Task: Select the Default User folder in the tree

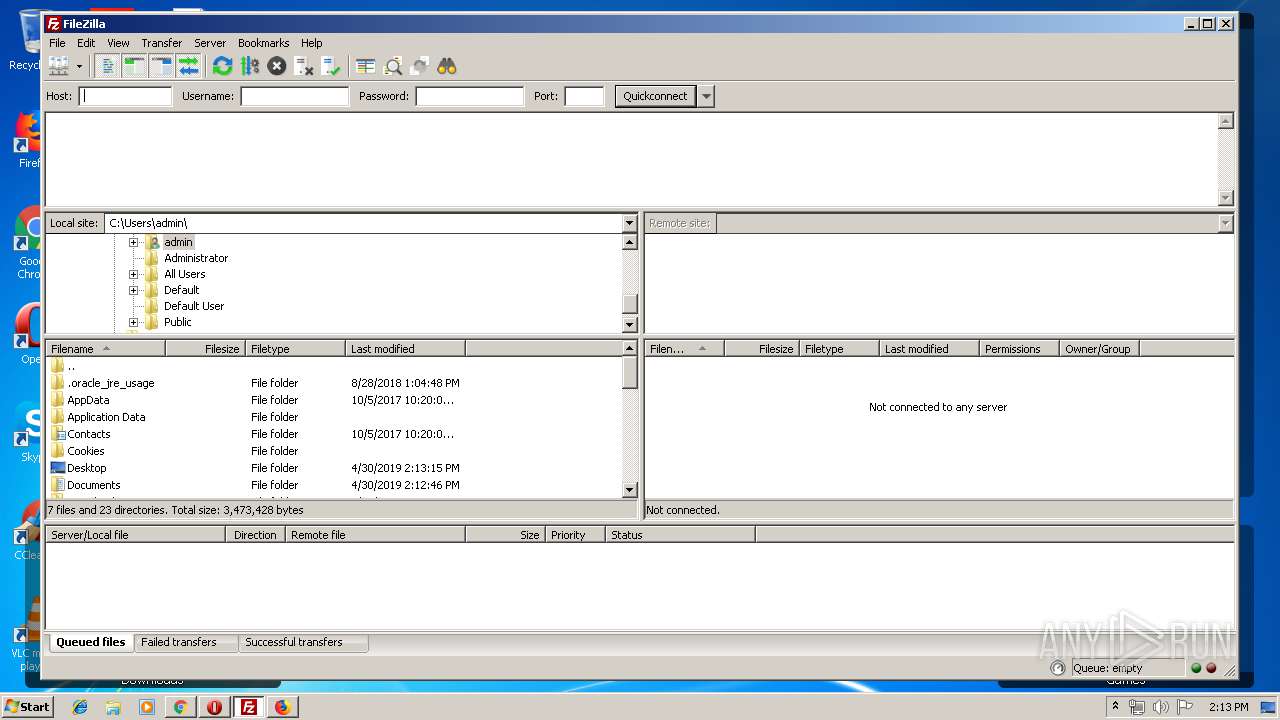Action: coord(194,306)
